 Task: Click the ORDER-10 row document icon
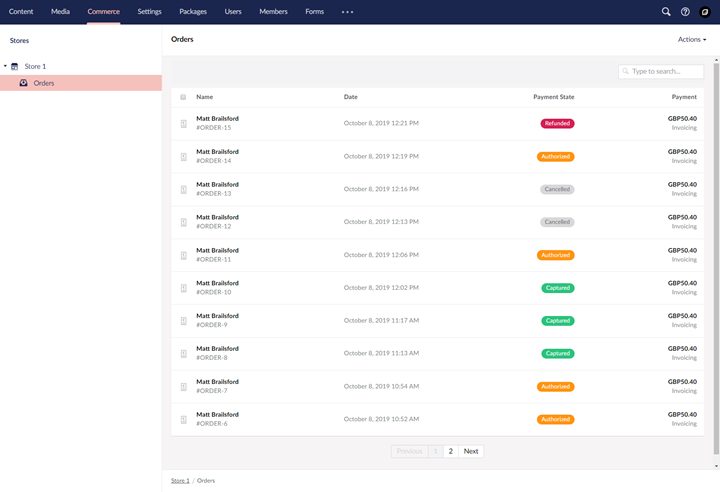(184, 288)
